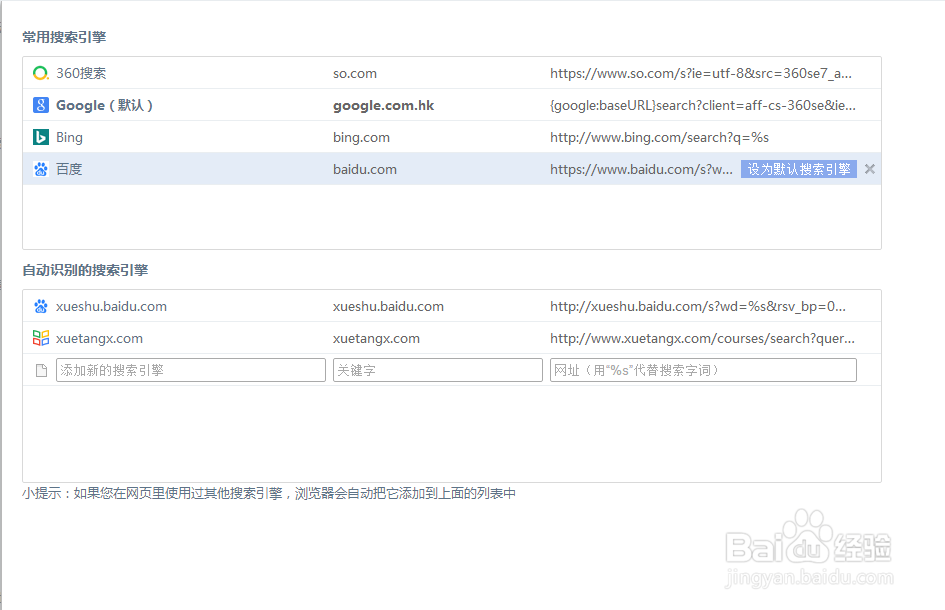Select the xueshu.baidu.com engine name
The image size is (945, 610).
pyautogui.click(x=111, y=306)
